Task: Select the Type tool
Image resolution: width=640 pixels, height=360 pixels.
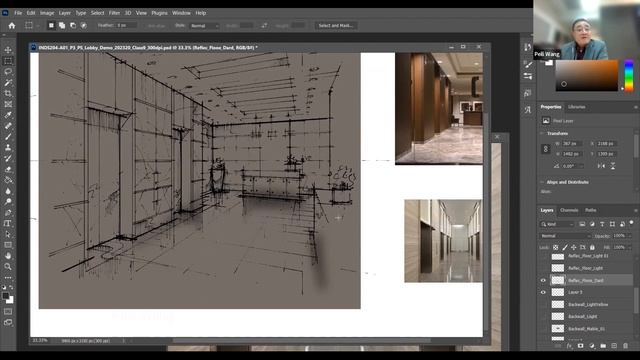Action: 8,223
